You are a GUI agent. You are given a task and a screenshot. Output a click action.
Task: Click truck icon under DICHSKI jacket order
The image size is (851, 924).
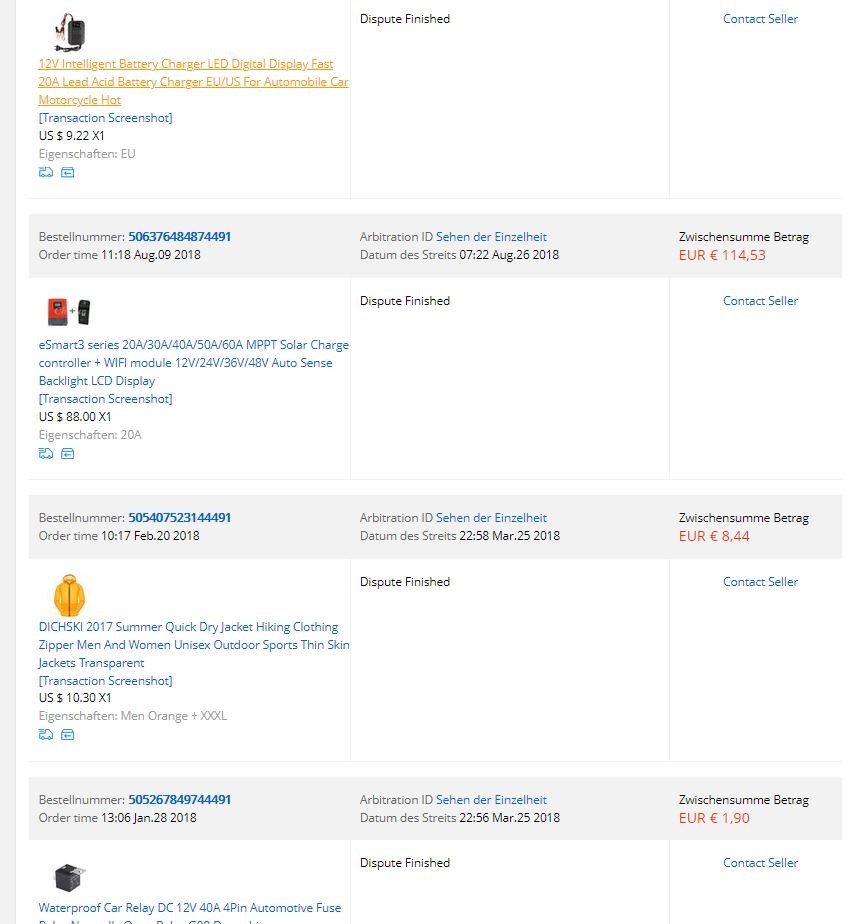point(46,734)
